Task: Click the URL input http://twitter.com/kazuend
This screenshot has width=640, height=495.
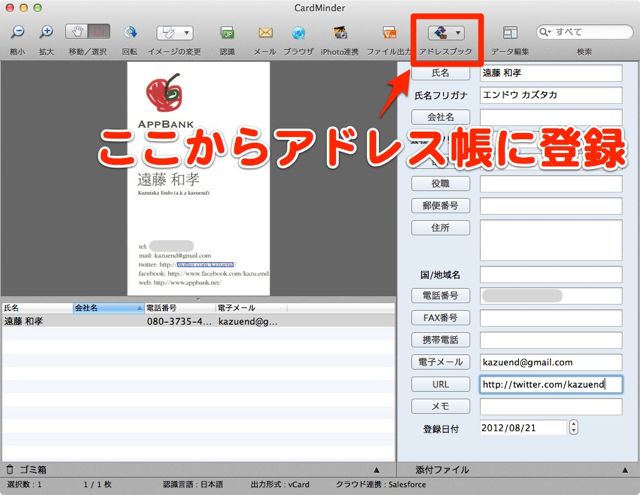Action: pos(551,384)
